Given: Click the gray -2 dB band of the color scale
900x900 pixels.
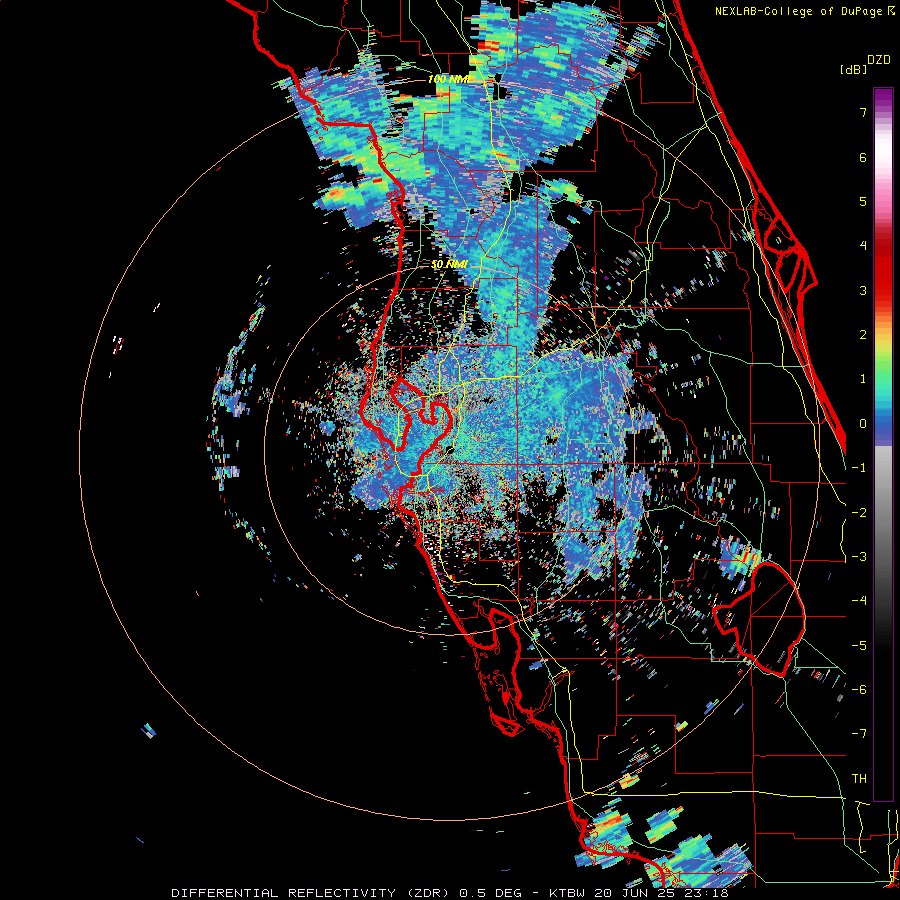Looking at the screenshot, I should coord(883,511).
